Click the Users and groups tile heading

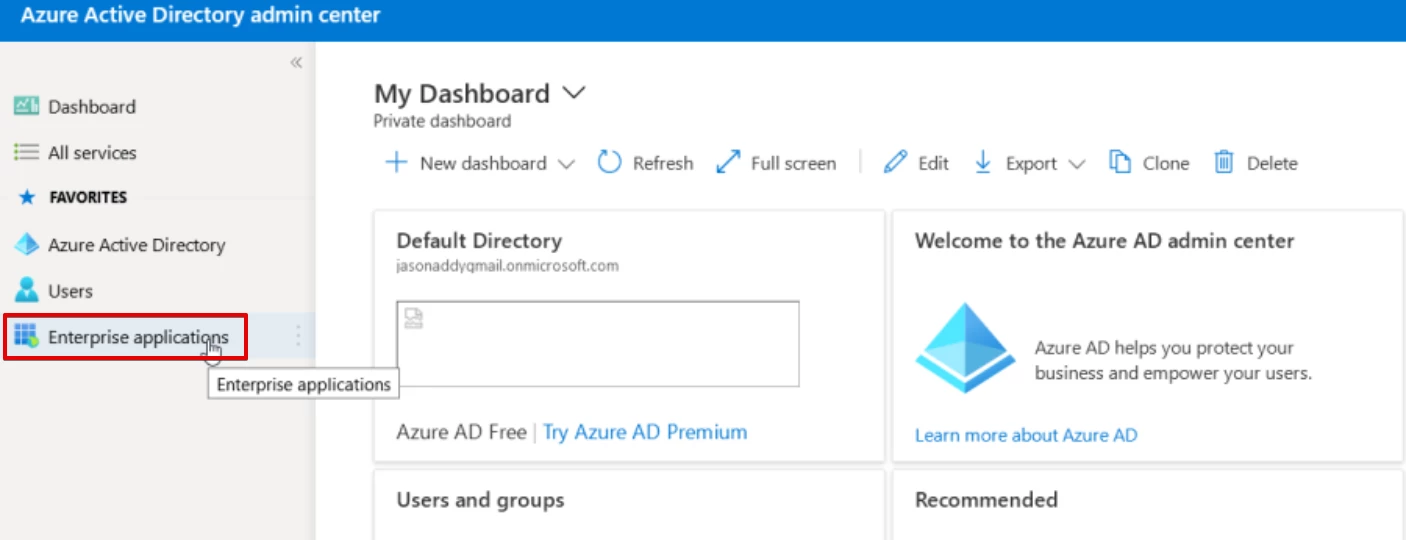pyautogui.click(x=480, y=500)
